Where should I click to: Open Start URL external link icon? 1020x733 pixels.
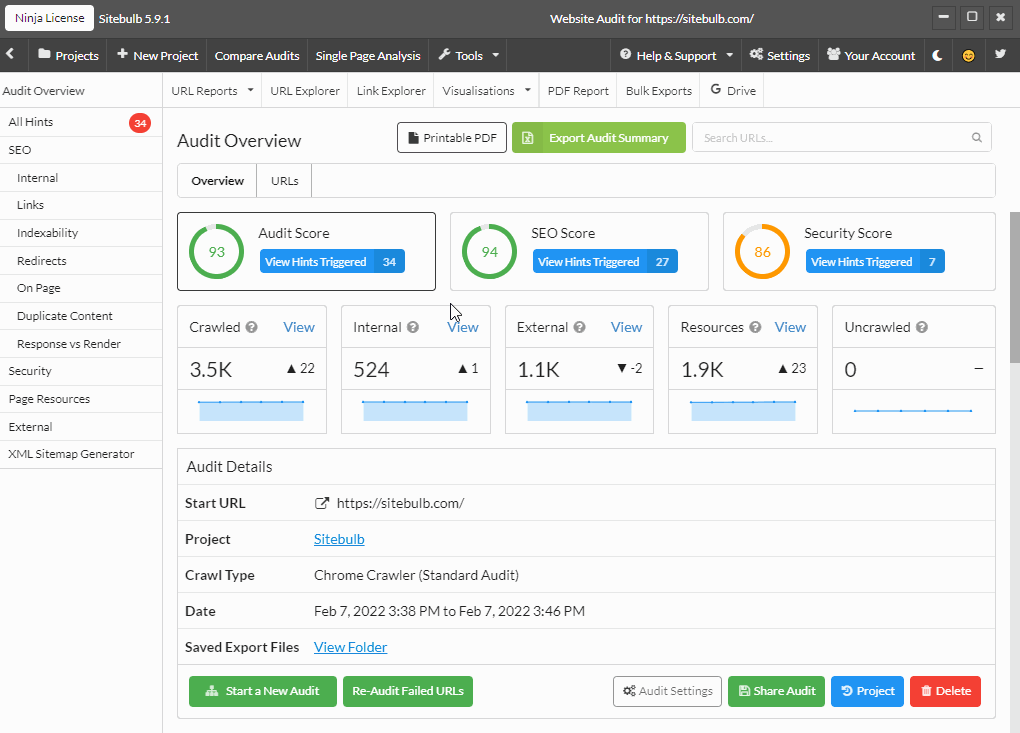point(321,503)
